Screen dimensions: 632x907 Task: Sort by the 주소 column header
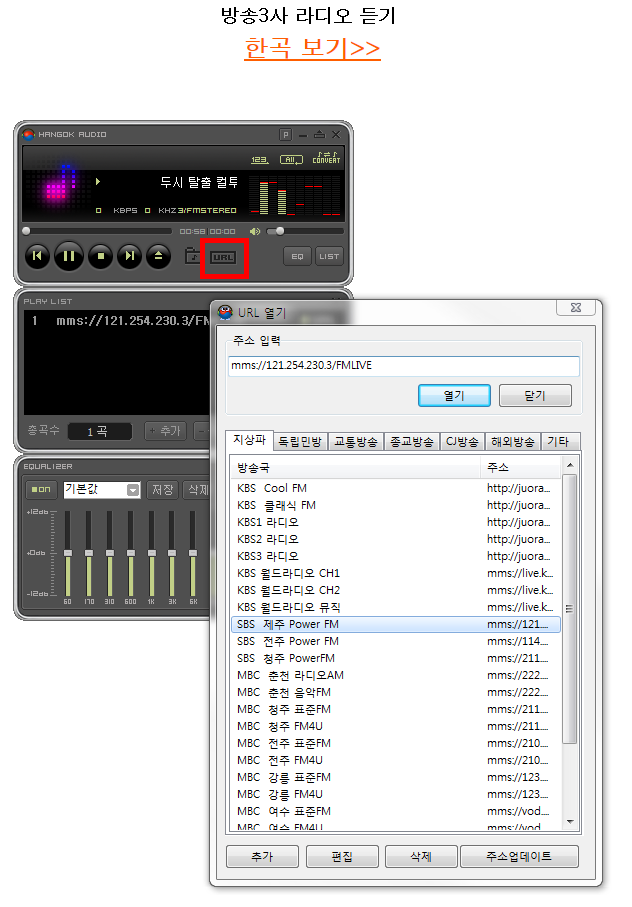(520, 467)
